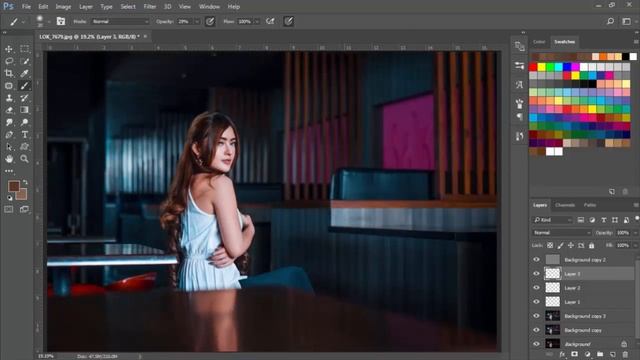
Task: Change the screen mode
Action: point(24,209)
